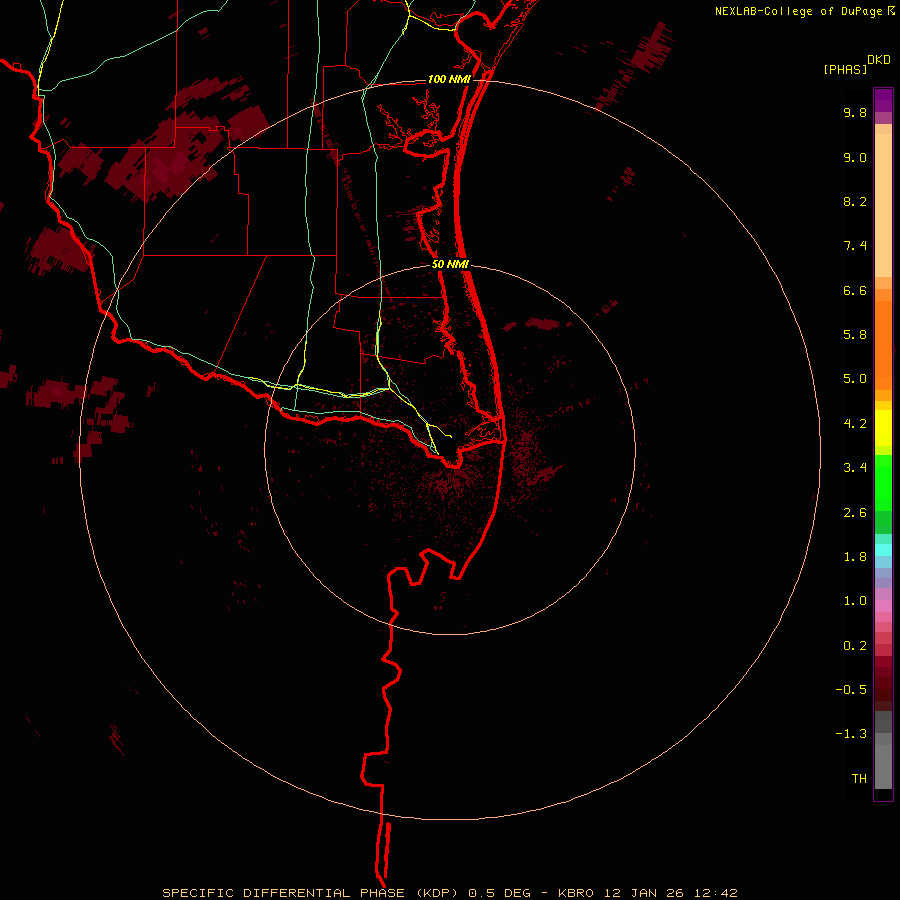
Task: Click the 1.0 value on color scale
Action: (x=855, y=601)
